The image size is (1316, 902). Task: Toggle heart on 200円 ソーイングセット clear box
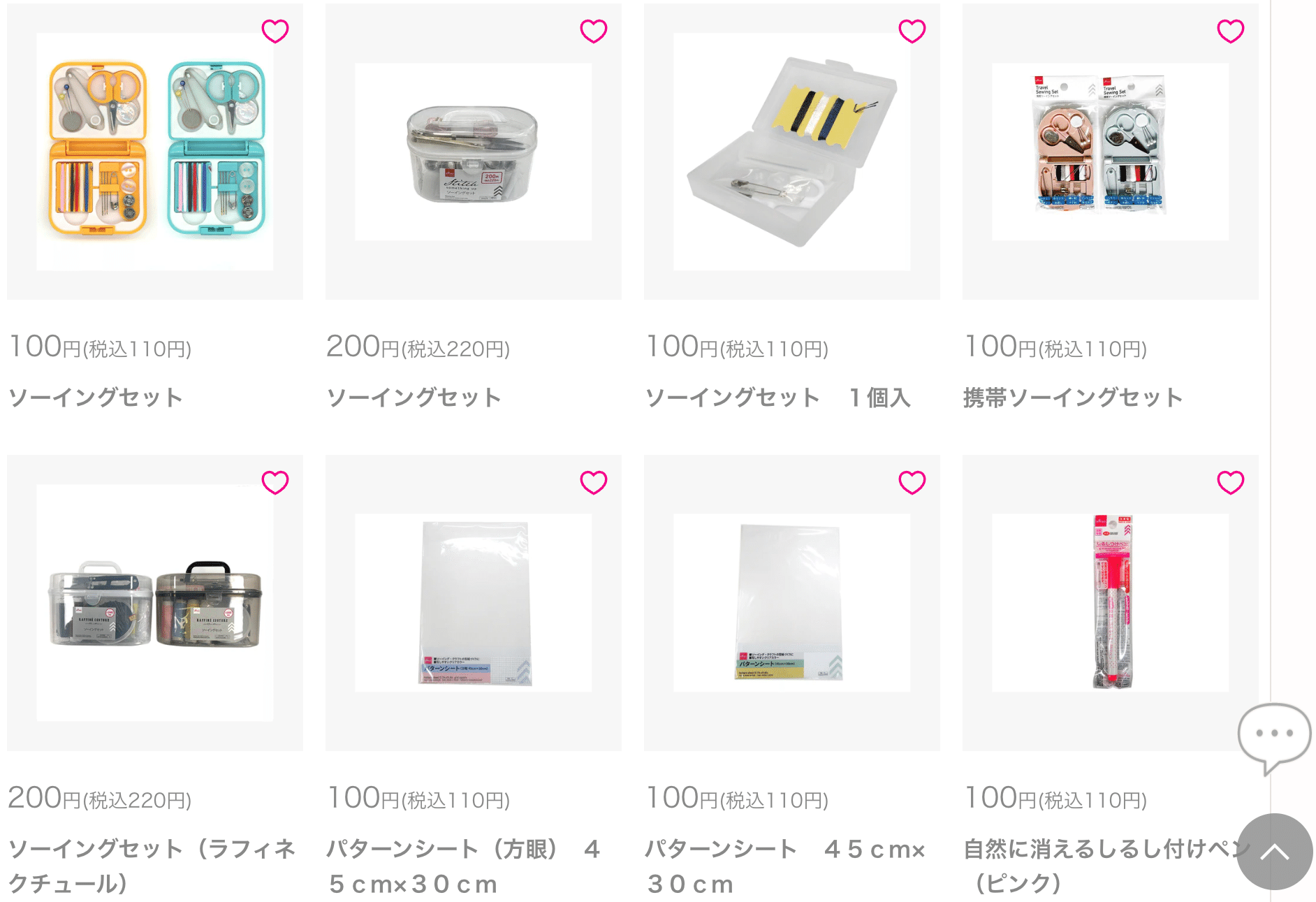(x=594, y=31)
